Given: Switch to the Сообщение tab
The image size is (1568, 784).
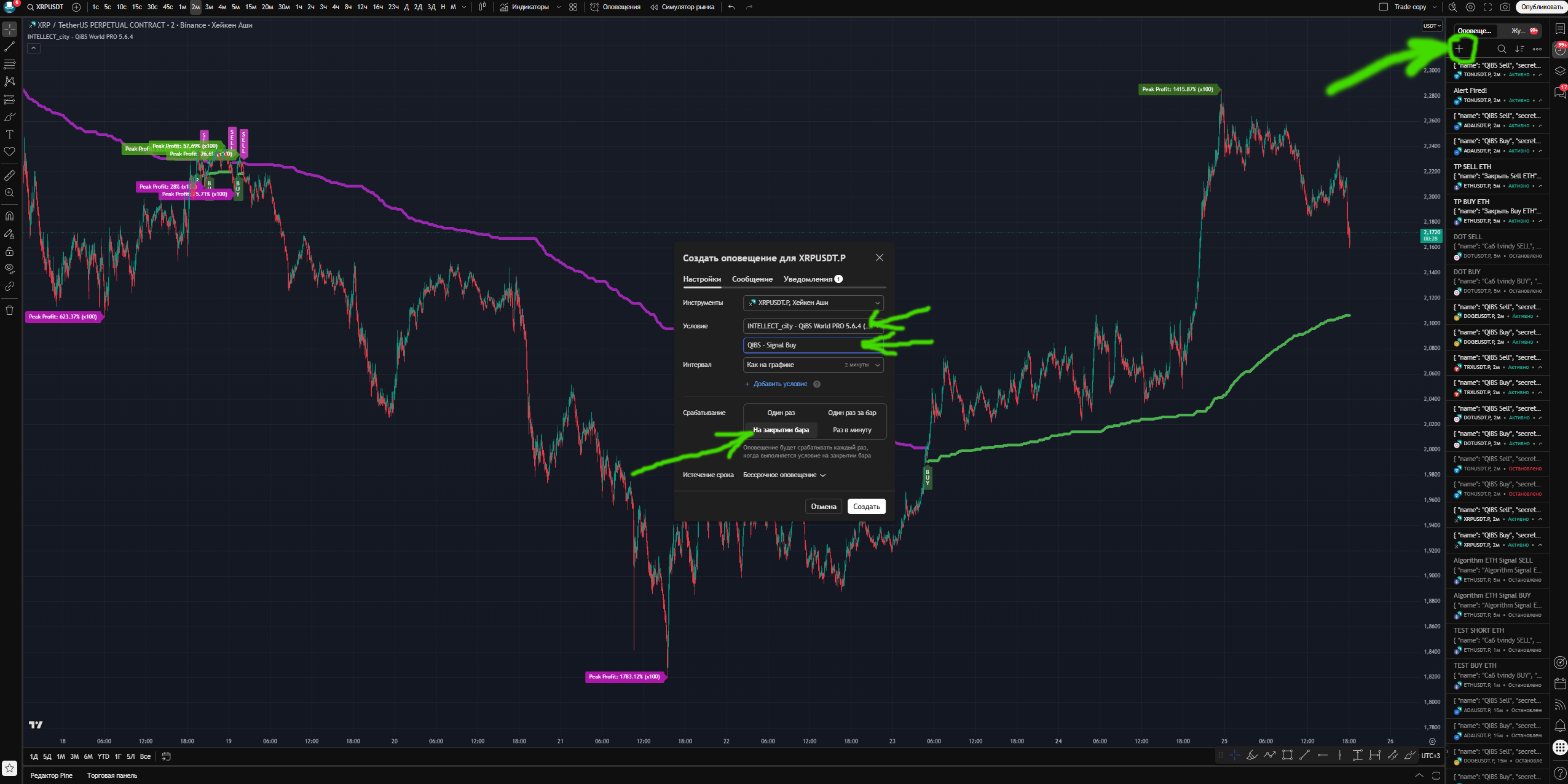Looking at the screenshot, I should (752, 279).
